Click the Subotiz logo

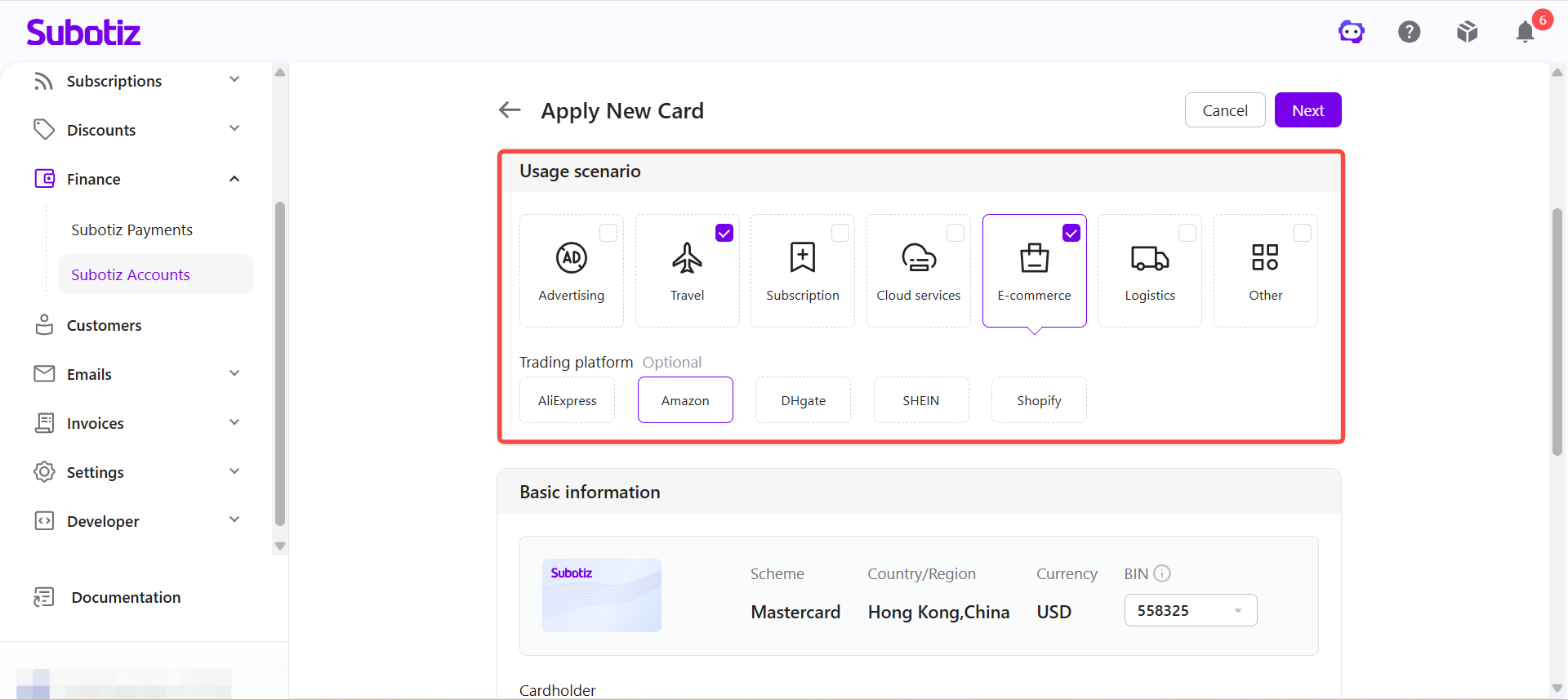[83, 32]
